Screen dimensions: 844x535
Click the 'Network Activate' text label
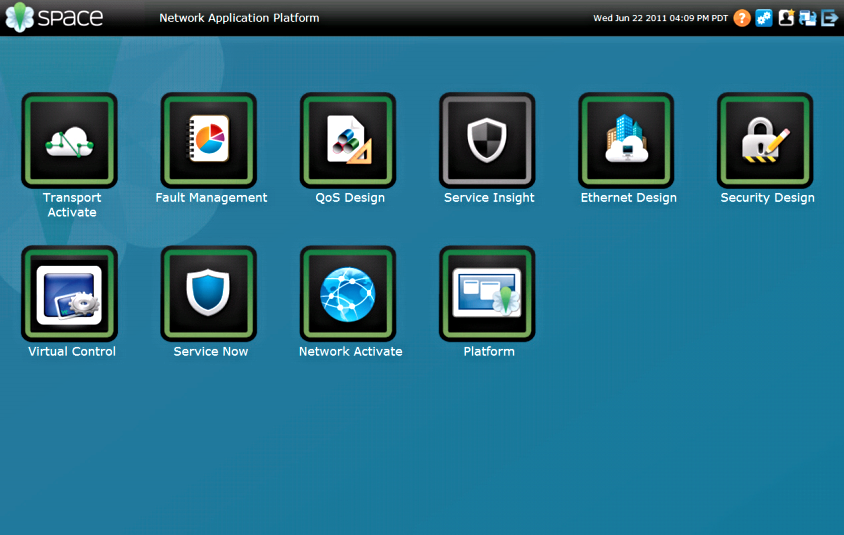pos(350,351)
